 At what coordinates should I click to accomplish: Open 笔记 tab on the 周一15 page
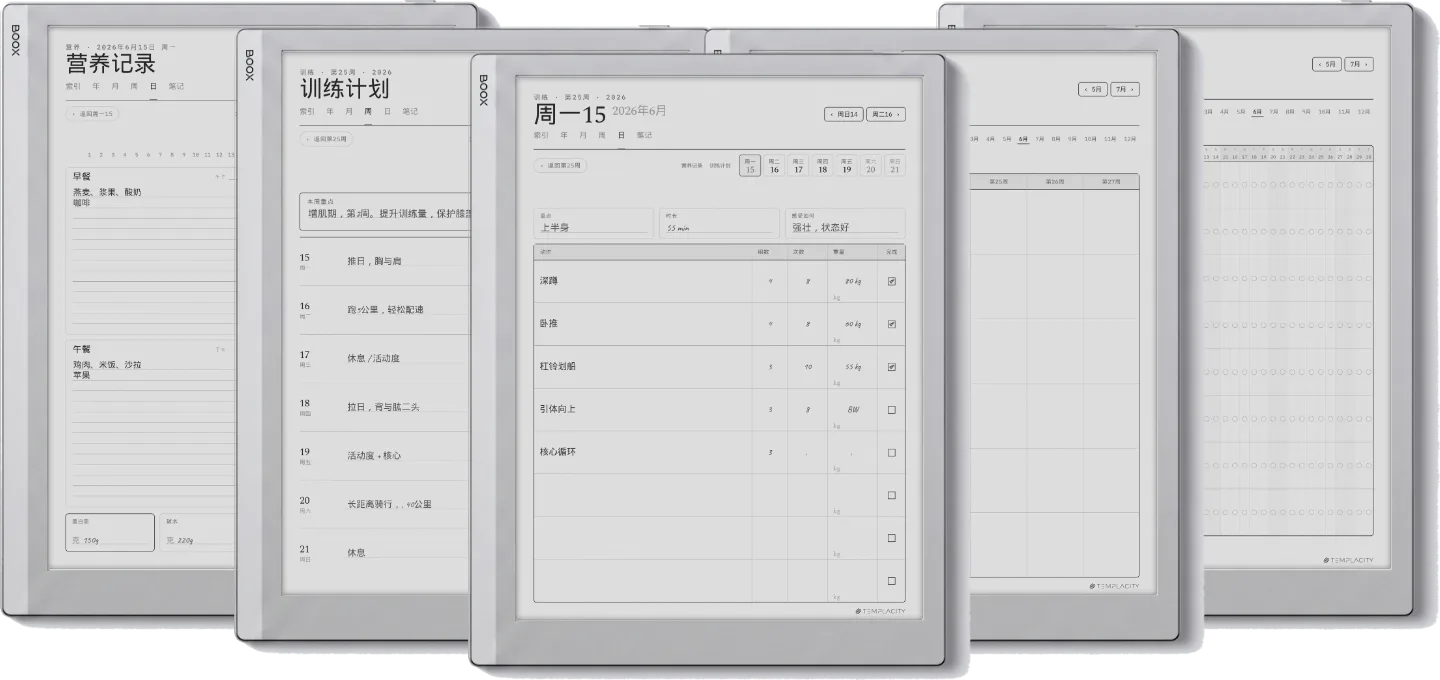click(644, 135)
